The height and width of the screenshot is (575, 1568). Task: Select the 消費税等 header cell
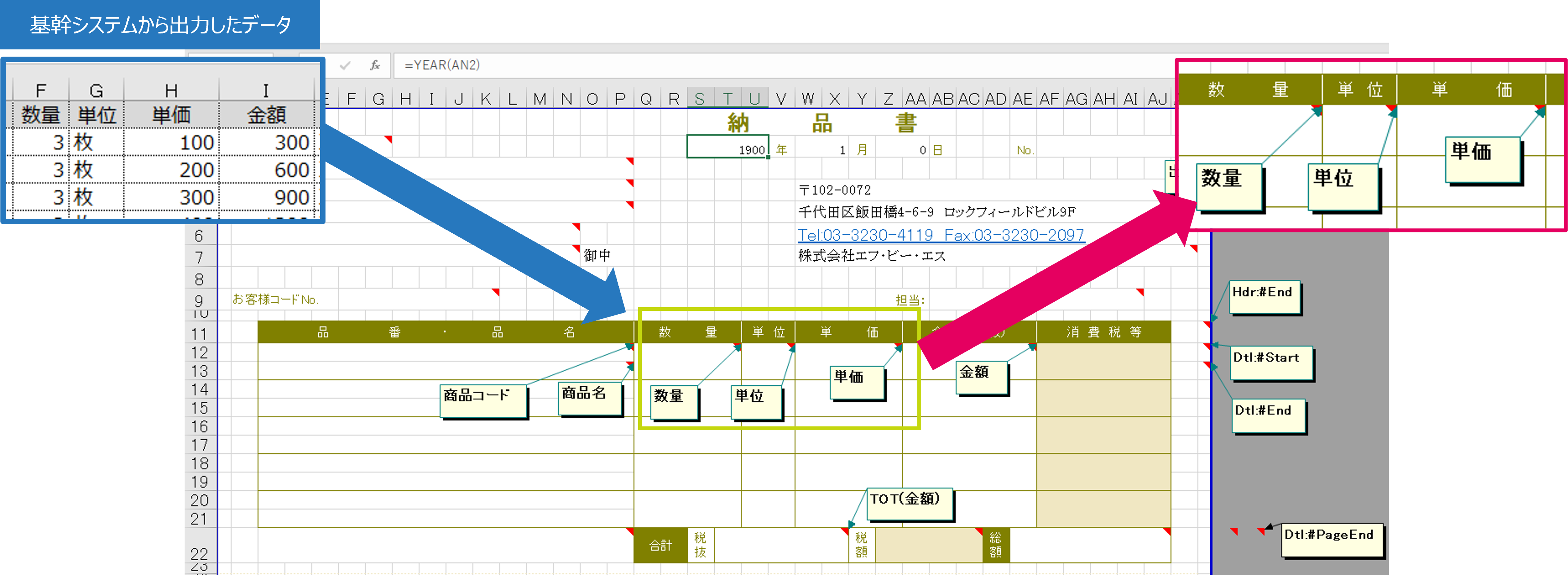(1103, 332)
